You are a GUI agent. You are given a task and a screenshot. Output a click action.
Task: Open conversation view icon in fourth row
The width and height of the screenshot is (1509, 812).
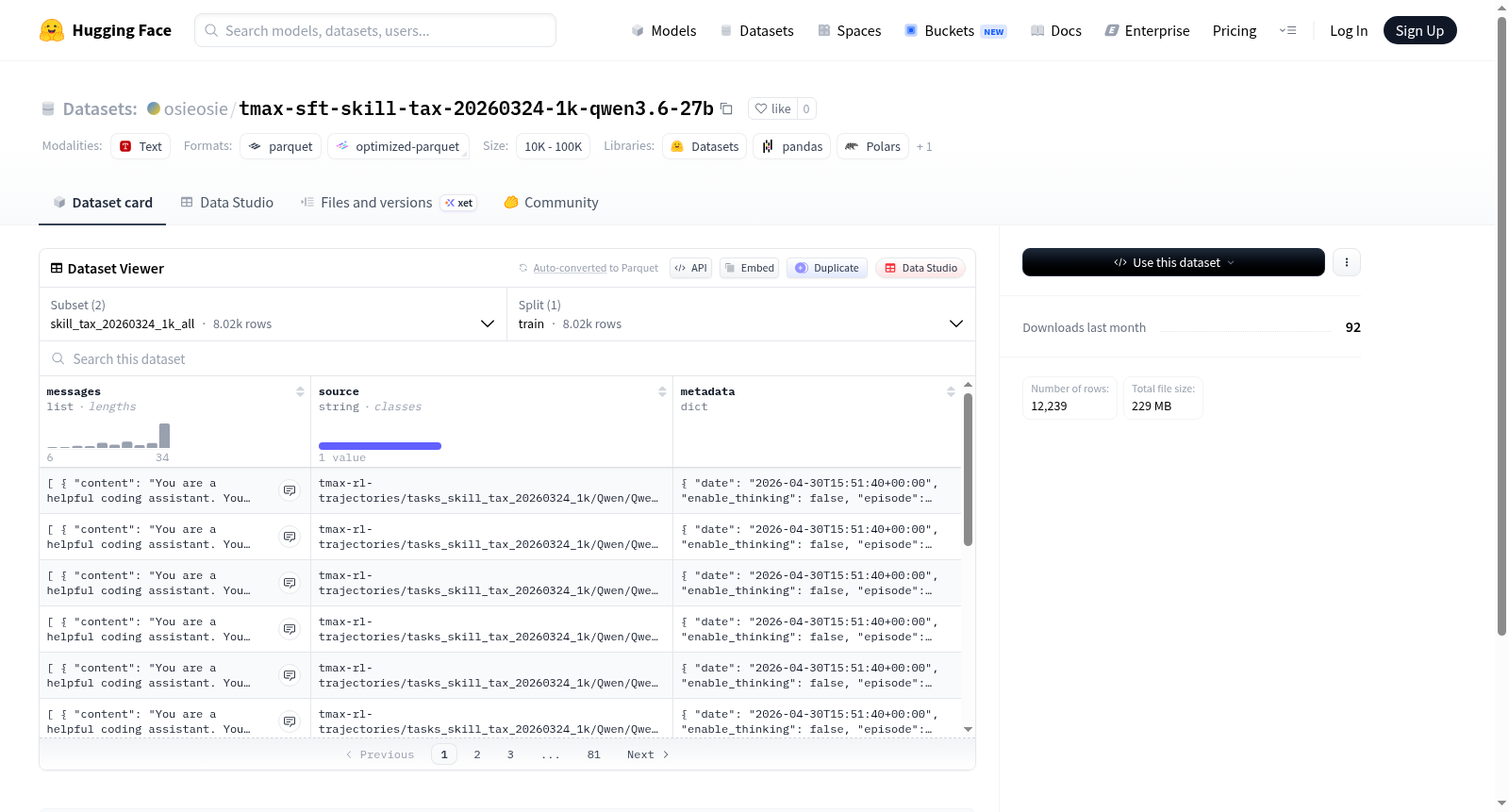coord(290,629)
